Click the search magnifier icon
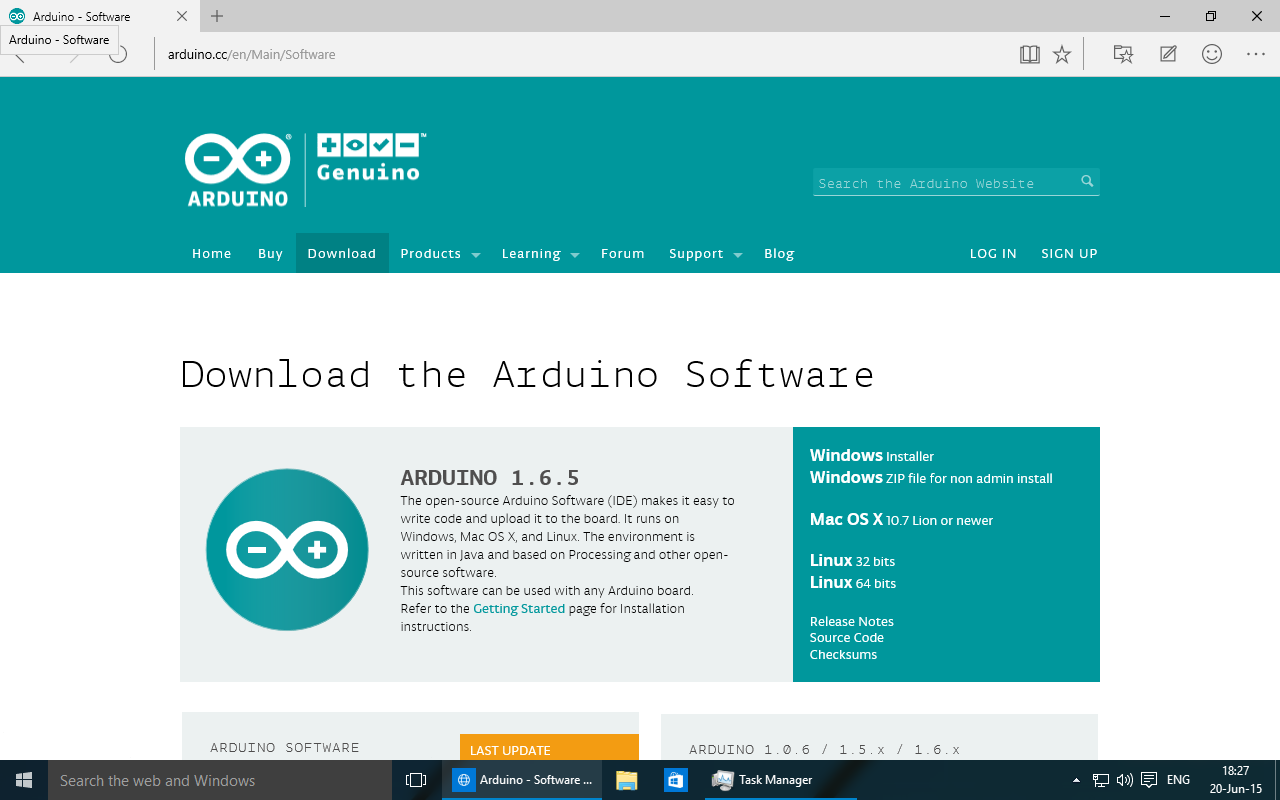Viewport: 1280px width, 800px height. tap(1087, 181)
